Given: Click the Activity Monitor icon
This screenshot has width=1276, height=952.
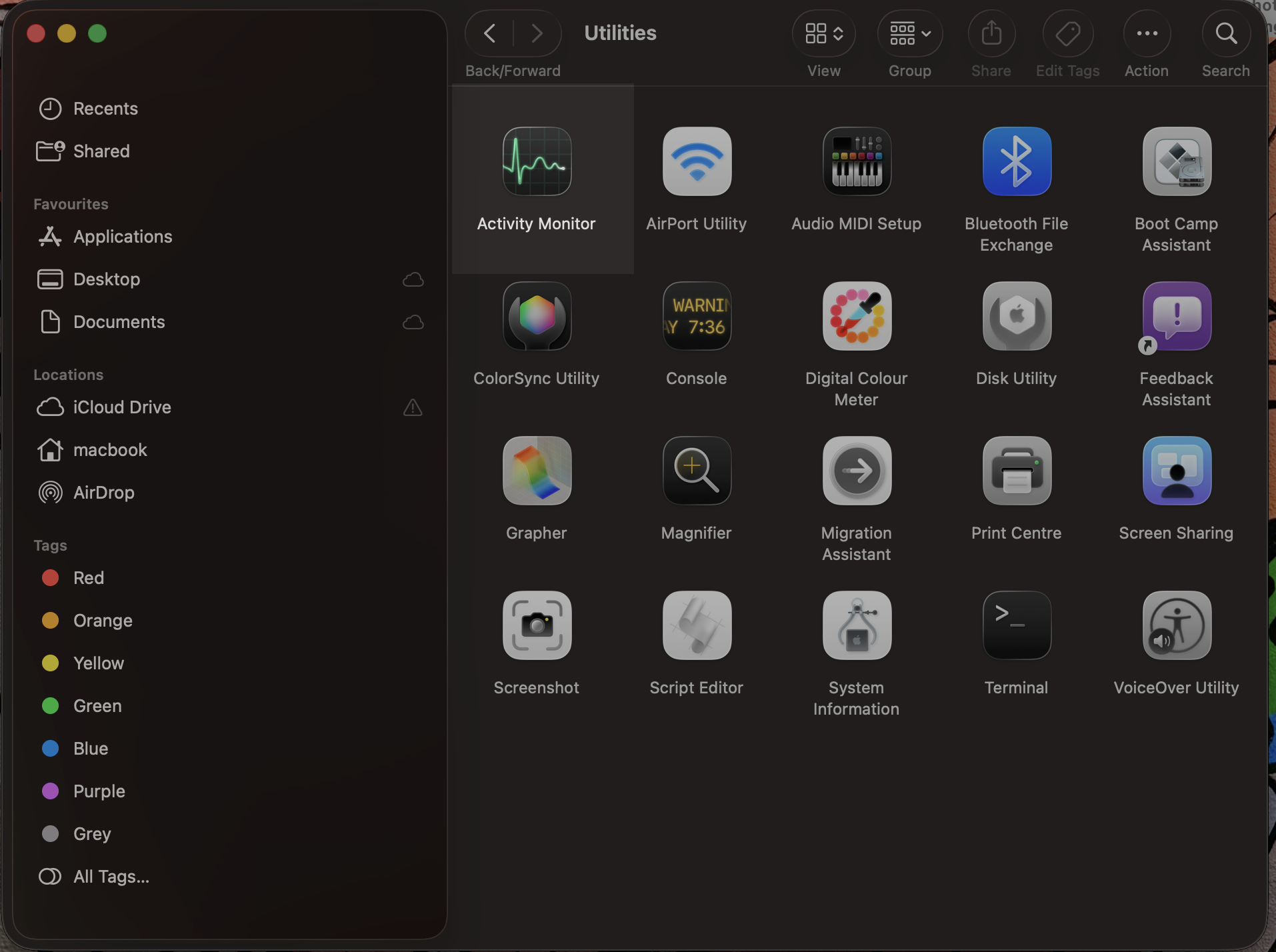Looking at the screenshot, I should [537, 162].
